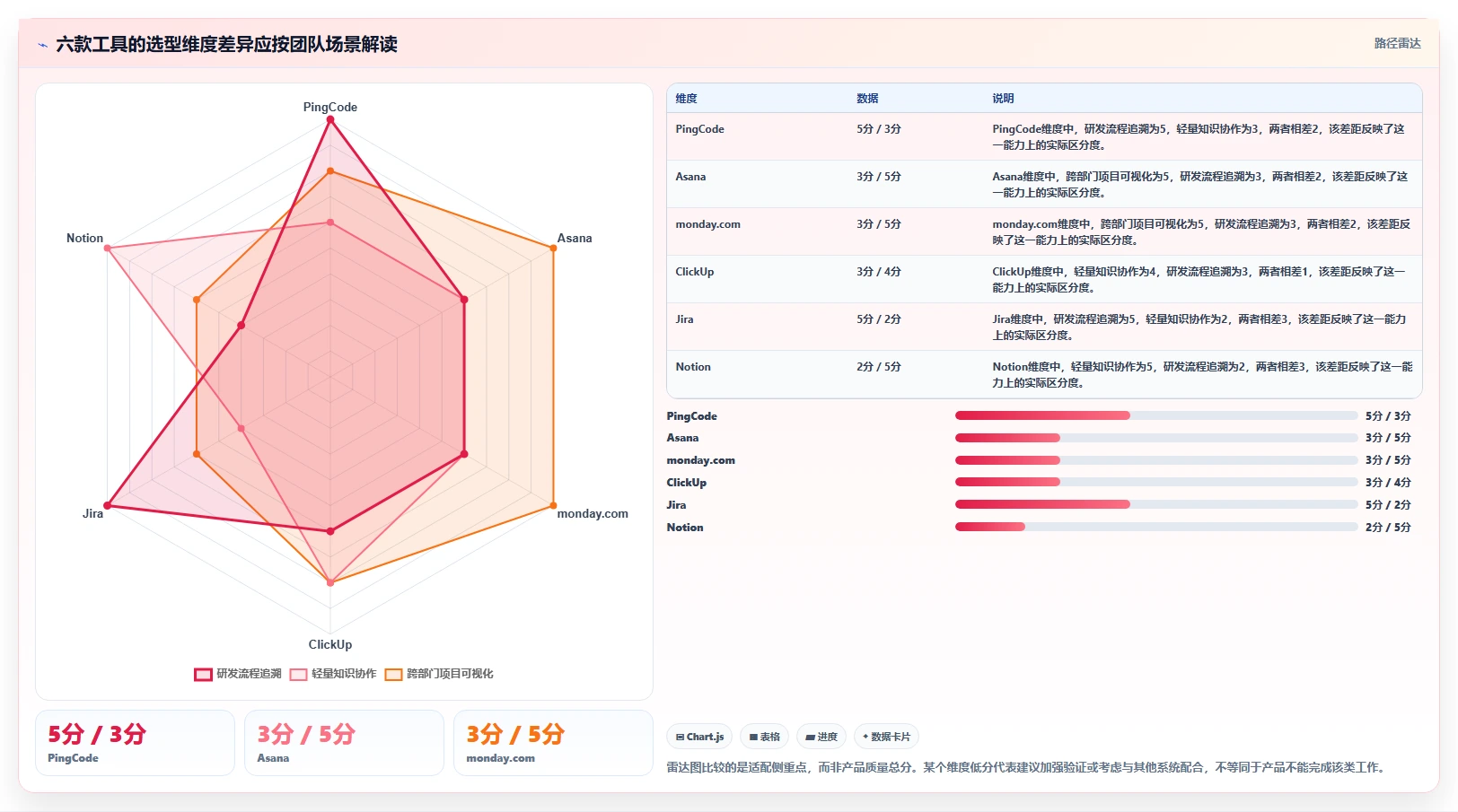Click the ClickUp axis label on radar

pyautogui.click(x=330, y=644)
